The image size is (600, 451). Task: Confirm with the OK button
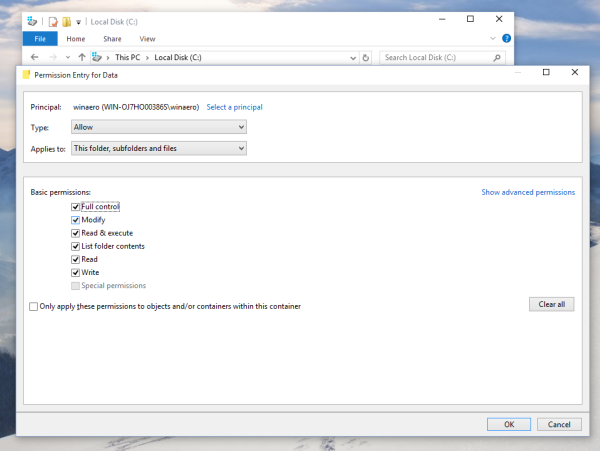[509, 424]
